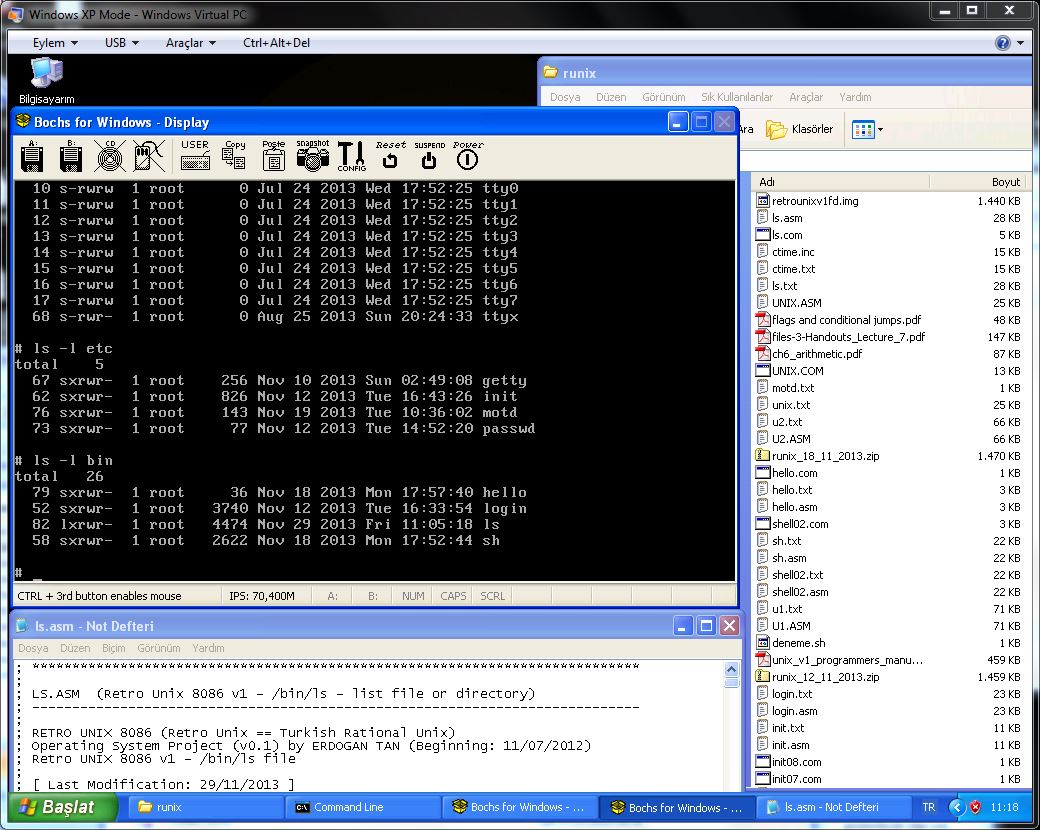Toggle the mouse capture icon in Bochs
This screenshot has height=830, width=1040.
coord(149,157)
